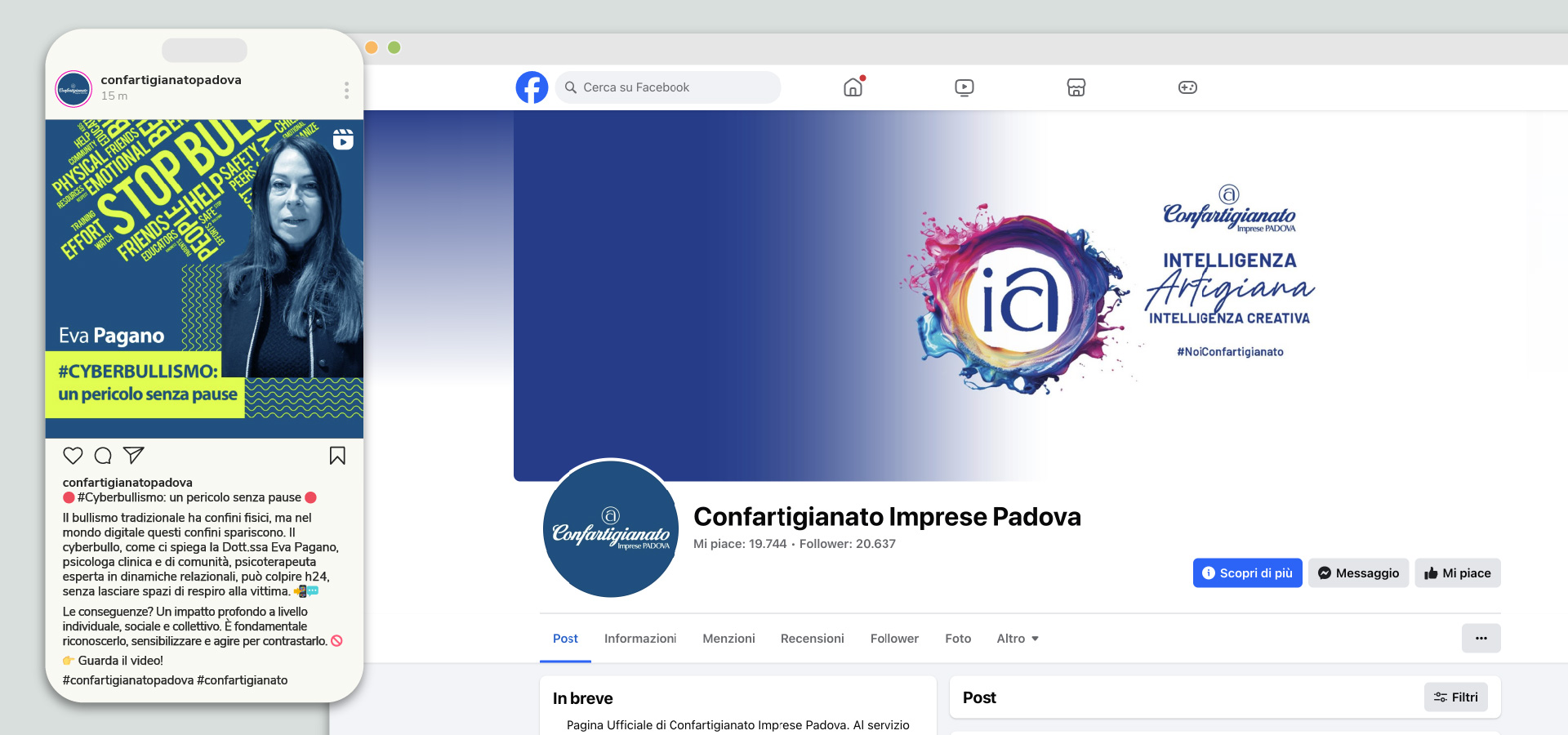This screenshot has height=735, width=1568.
Task: Click the Confartigianato Imprese Padova page title
Action: [887, 517]
